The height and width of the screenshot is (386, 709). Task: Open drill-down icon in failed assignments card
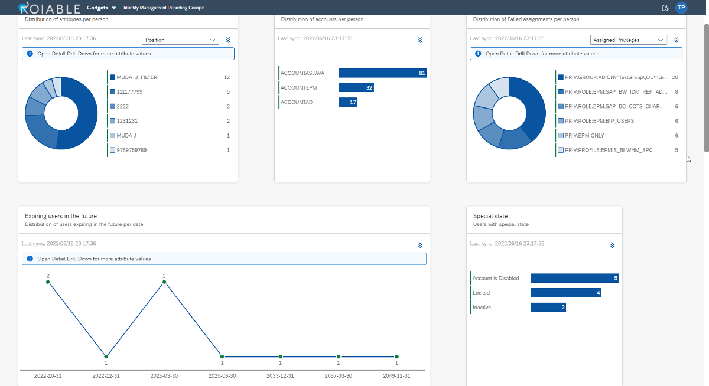click(676, 40)
